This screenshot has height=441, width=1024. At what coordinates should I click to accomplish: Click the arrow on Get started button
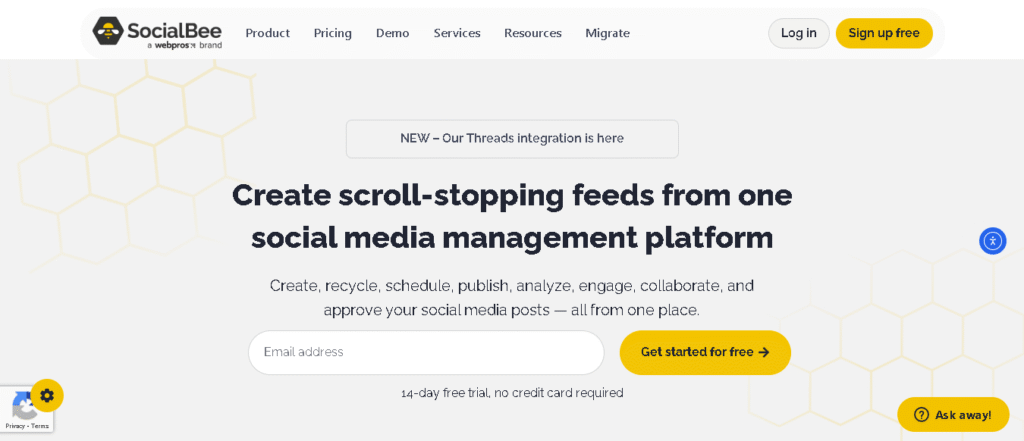tap(764, 352)
